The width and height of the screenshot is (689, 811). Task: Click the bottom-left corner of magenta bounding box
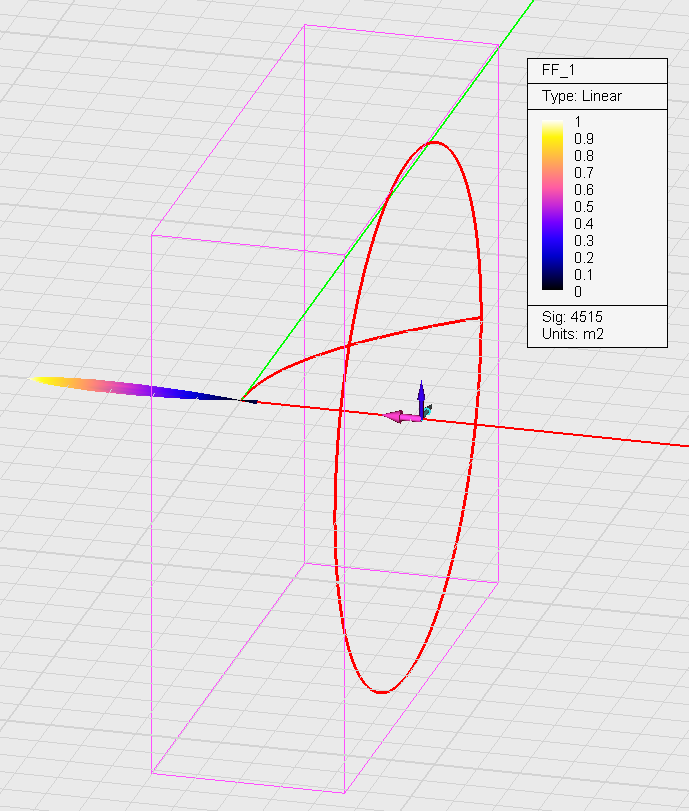(152, 772)
